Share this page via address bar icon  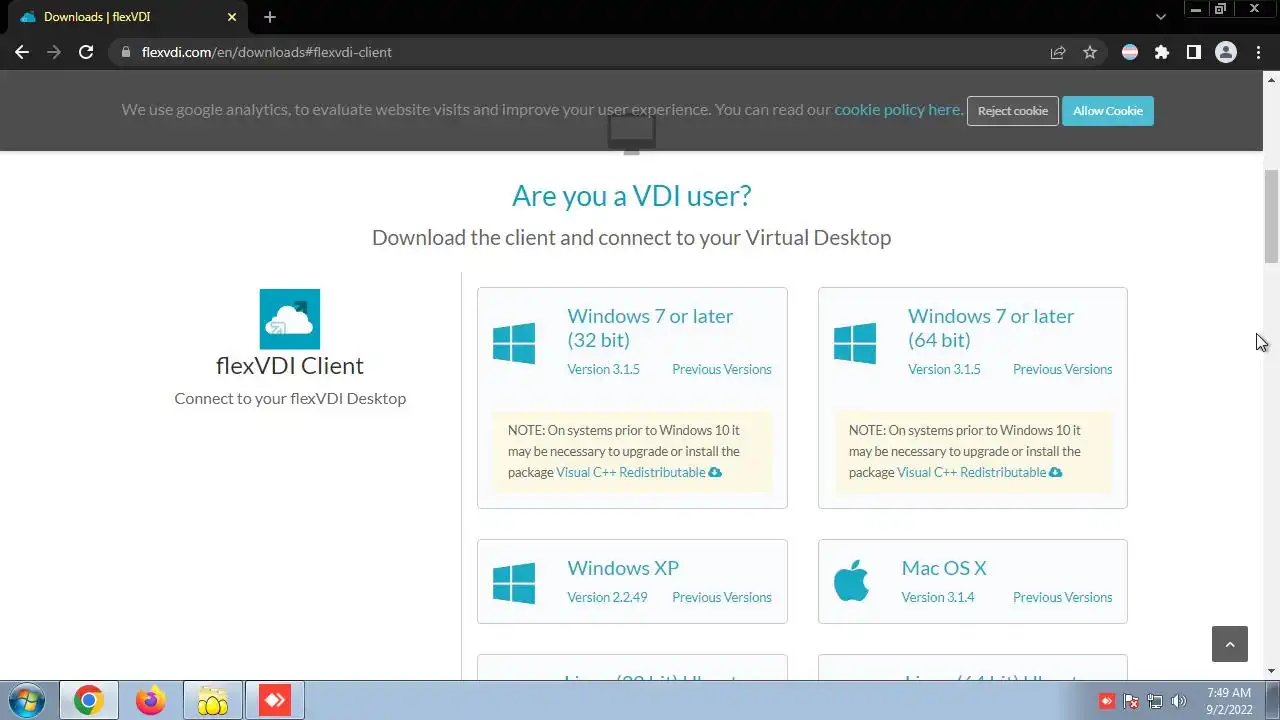click(x=1058, y=52)
